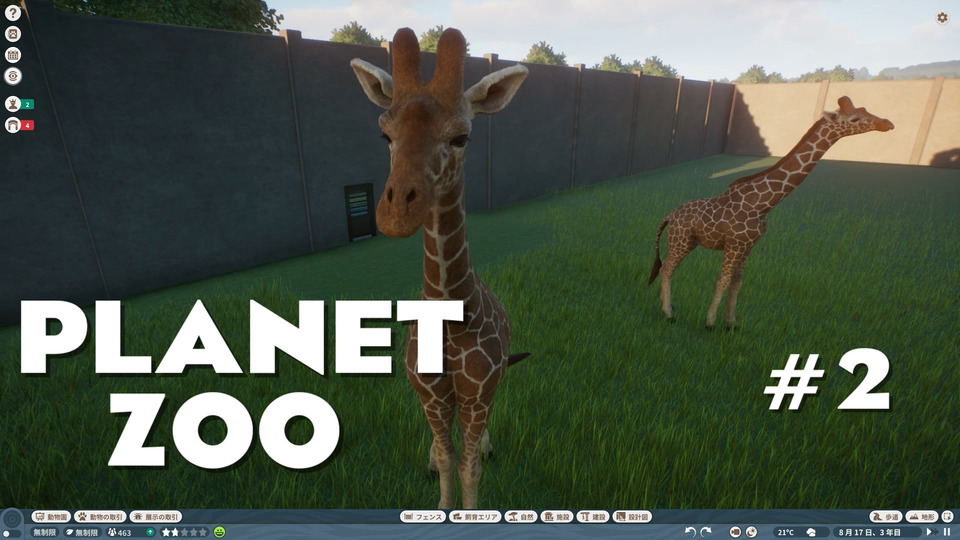Viewport: 960px width, 540px height.
Task: Undo the last action
Action: pyautogui.click(x=691, y=532)
